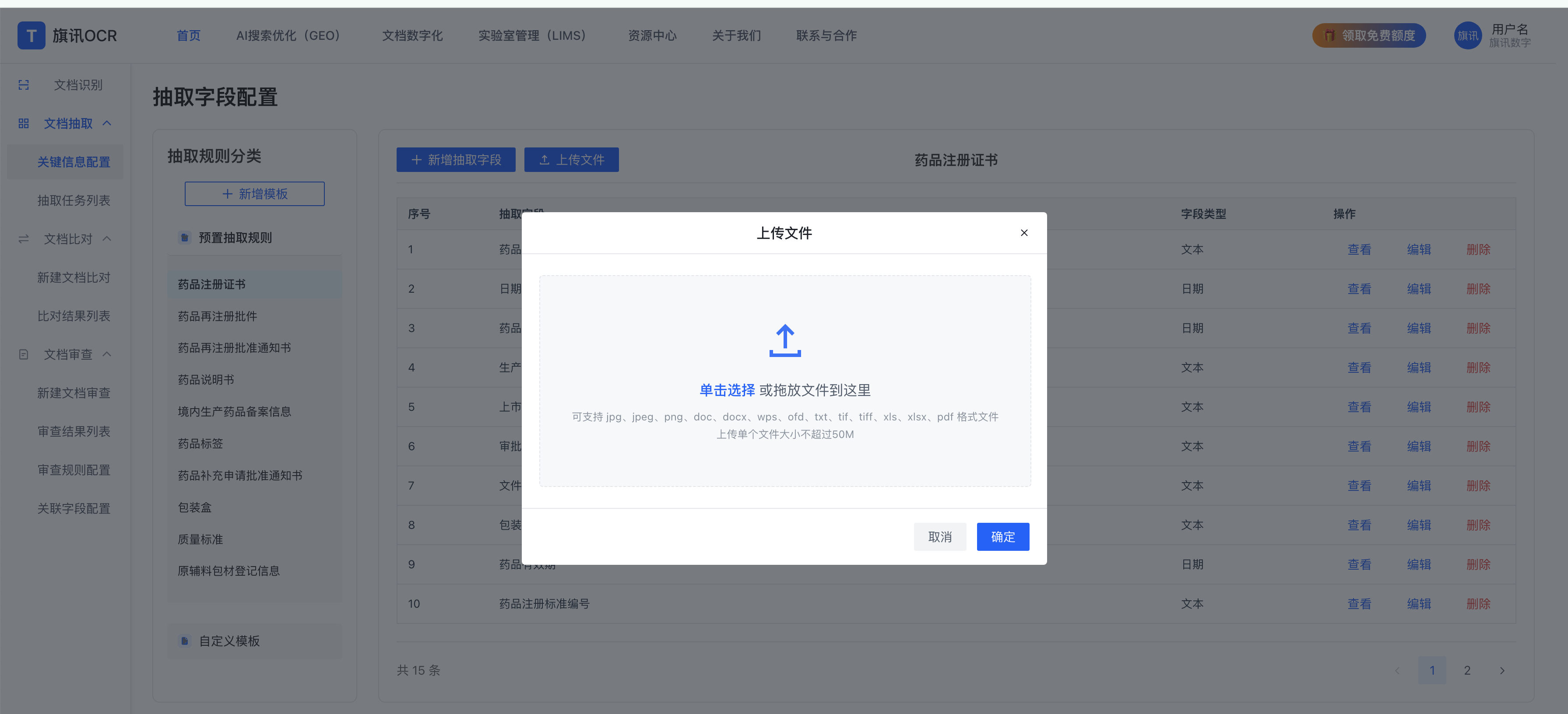Viewport: 1568px width, 714px height.
Task: Click the 预置抽取规则 file icon
Action: pos(184,238)
